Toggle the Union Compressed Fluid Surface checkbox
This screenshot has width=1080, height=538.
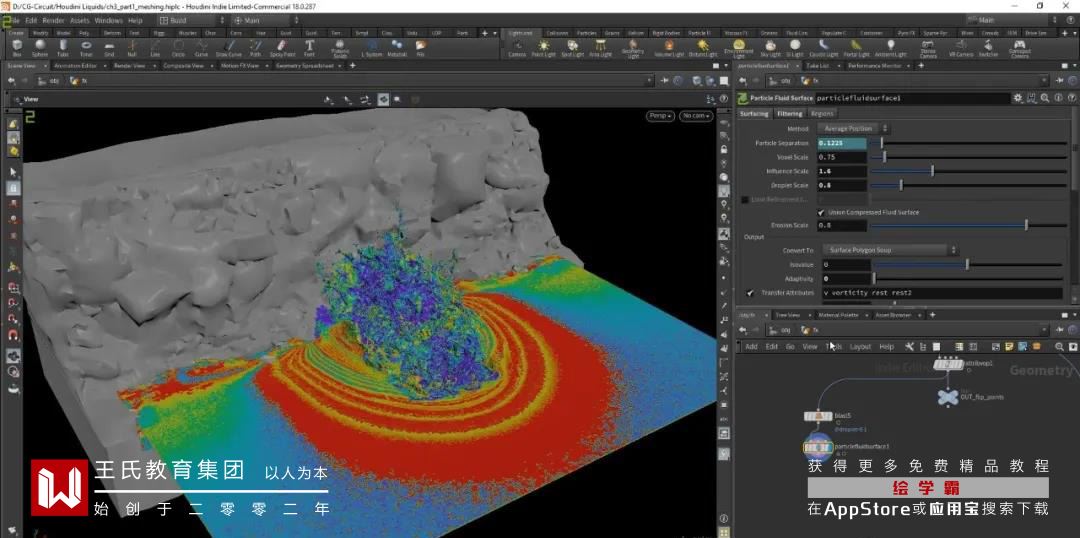[x=821, y=212]
